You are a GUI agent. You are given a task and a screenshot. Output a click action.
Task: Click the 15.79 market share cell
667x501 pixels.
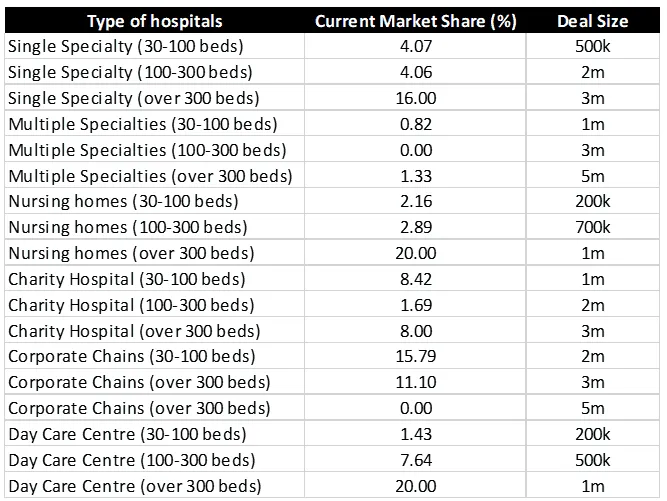click(x=415, y=357)
